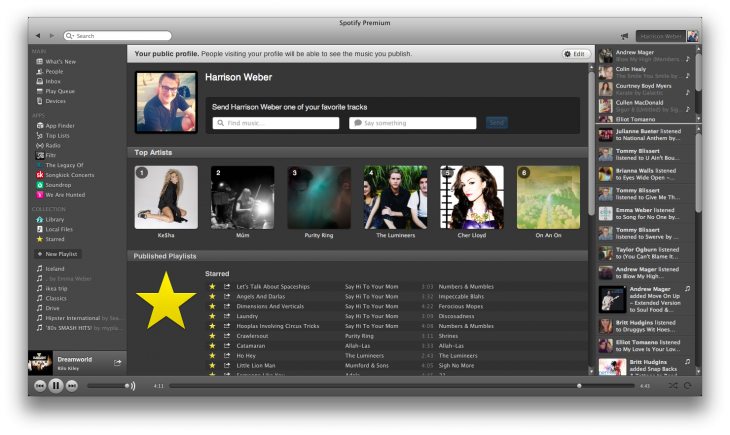
Task: Unstar the Angels And Darlas track
Action: click(x=212, y=296)
